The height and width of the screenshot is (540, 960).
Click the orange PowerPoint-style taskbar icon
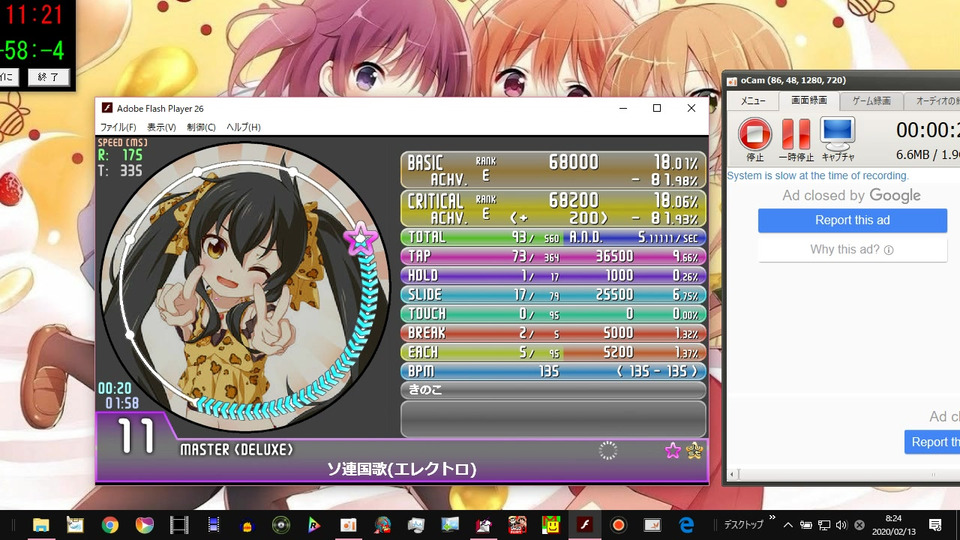(x=348, y=525)
